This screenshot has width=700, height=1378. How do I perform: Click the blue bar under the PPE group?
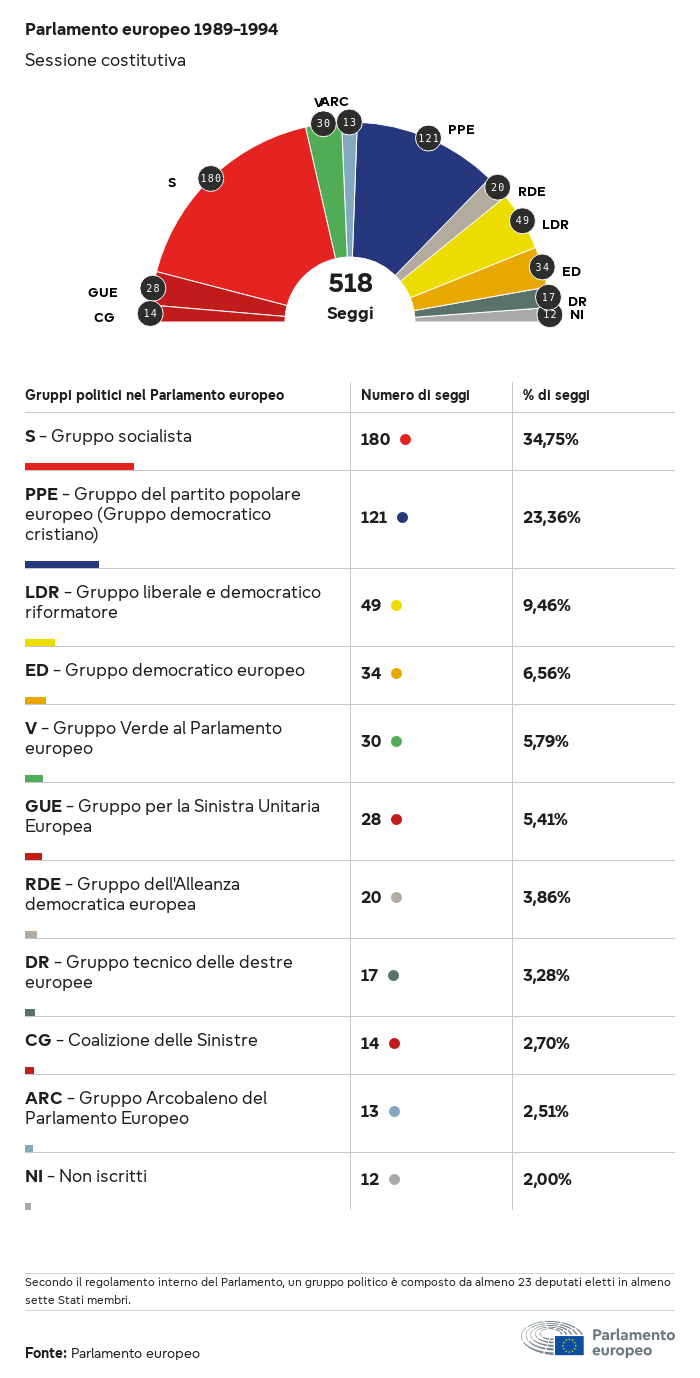click(62, 564)
